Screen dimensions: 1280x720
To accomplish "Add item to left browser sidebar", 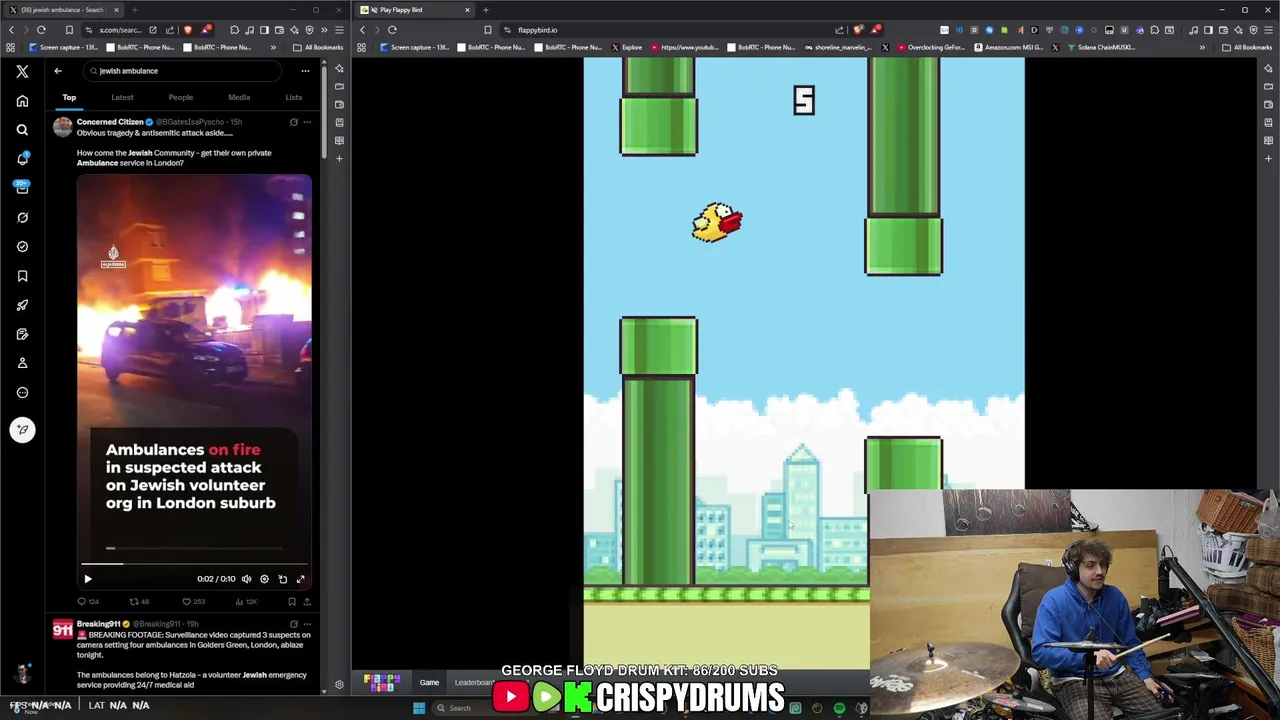I will pos(339,158).
